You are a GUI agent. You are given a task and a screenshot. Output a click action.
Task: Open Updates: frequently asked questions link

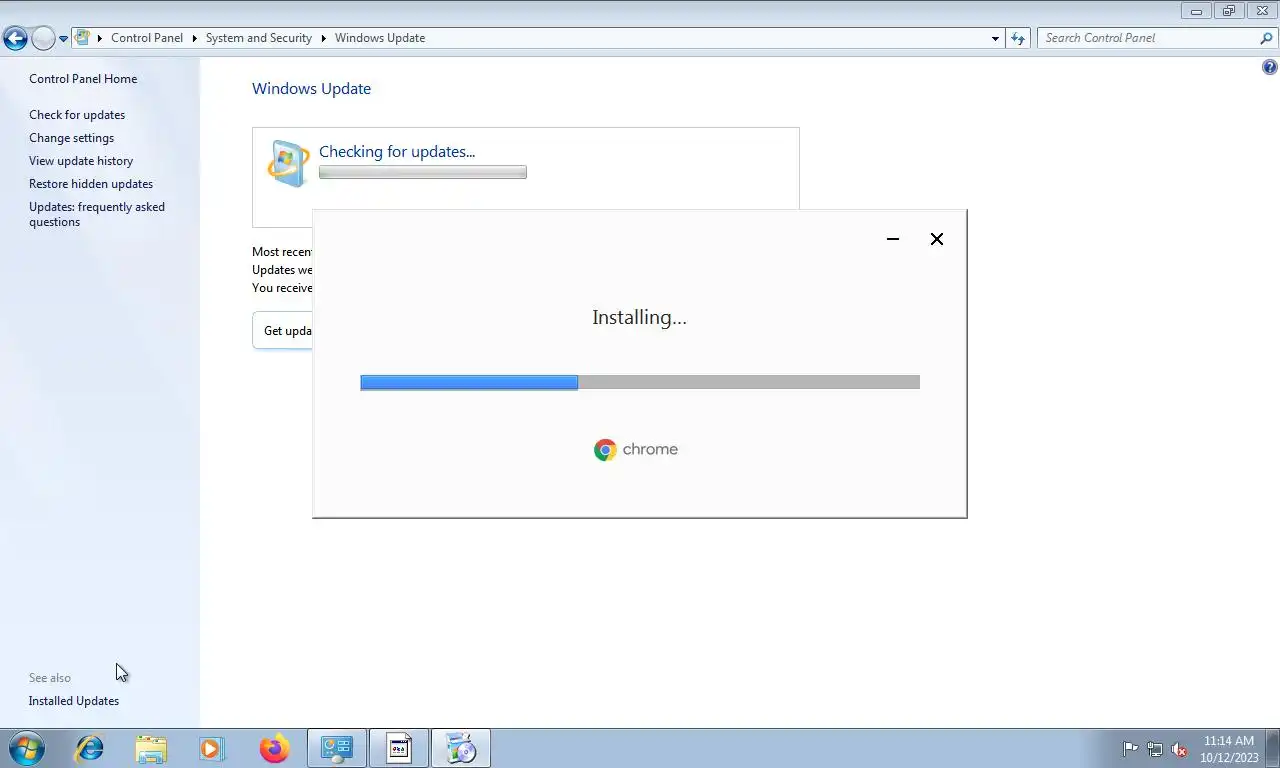pos(97,214)
